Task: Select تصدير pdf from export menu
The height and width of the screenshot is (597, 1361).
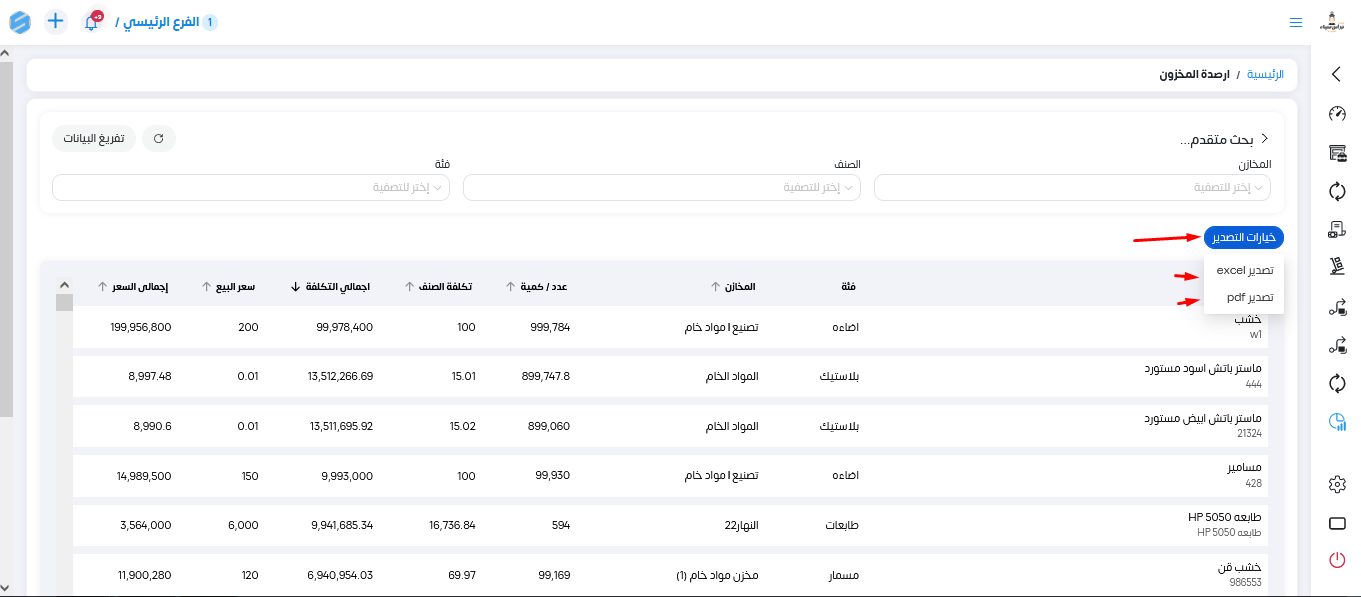Action: [1249, 298]
